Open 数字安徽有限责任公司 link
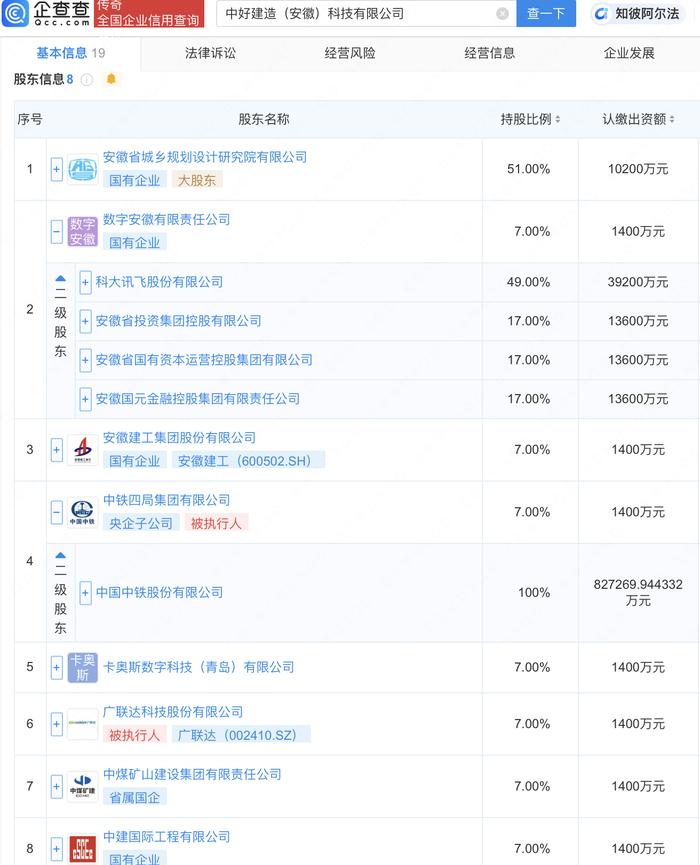700x865 pixels. [166, 220]
